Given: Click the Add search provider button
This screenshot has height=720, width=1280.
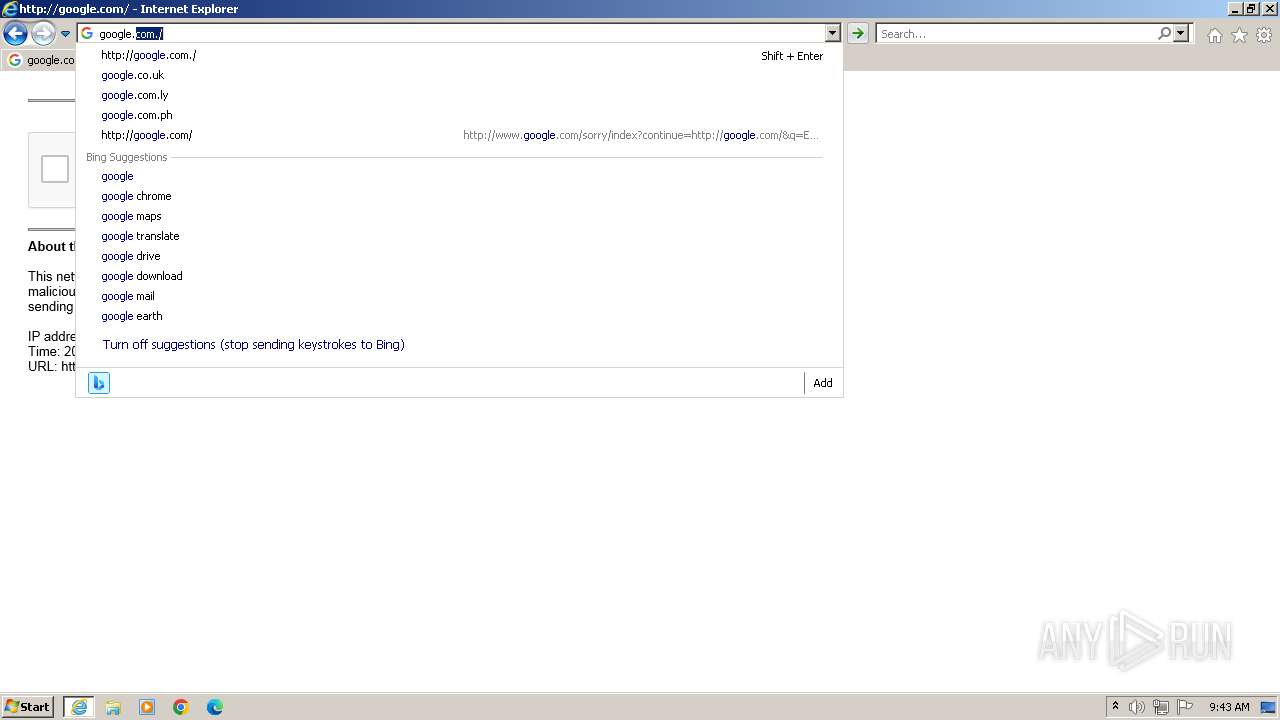Looking at the screenshot, I should pyautogui.click(x=823, y=383).
